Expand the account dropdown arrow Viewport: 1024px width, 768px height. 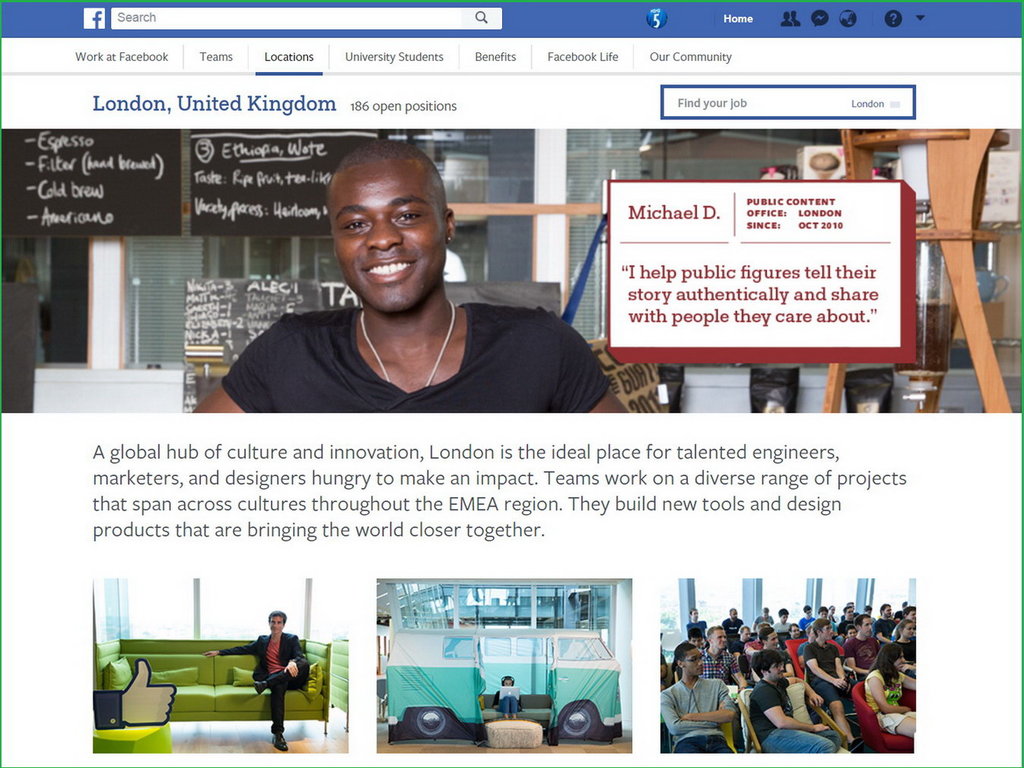tap(920, 18)
